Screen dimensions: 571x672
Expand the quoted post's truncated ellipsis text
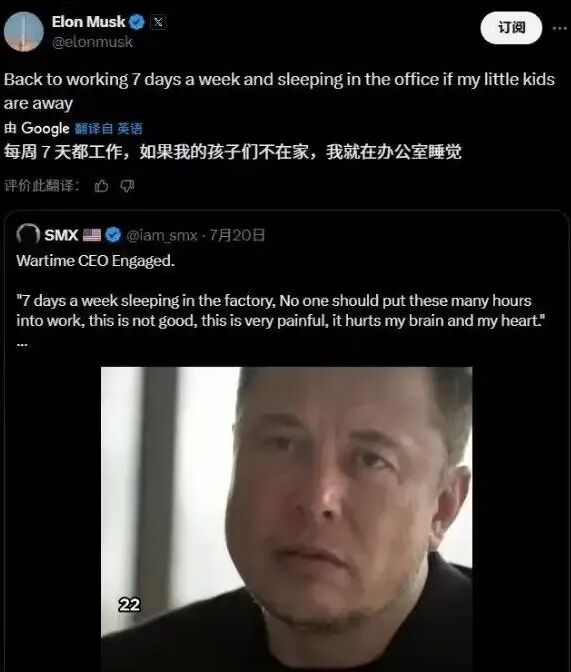tap(22, 344)
